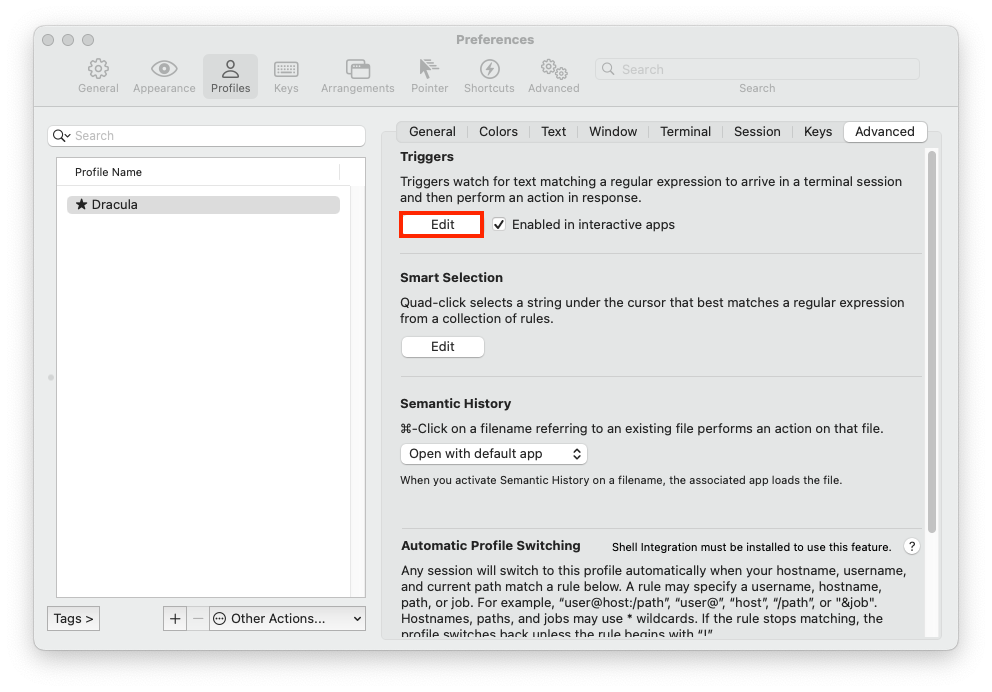This screenshot has height=692, width=992.
Task: Add a new profile with plus button
Action: pos(175,619)
